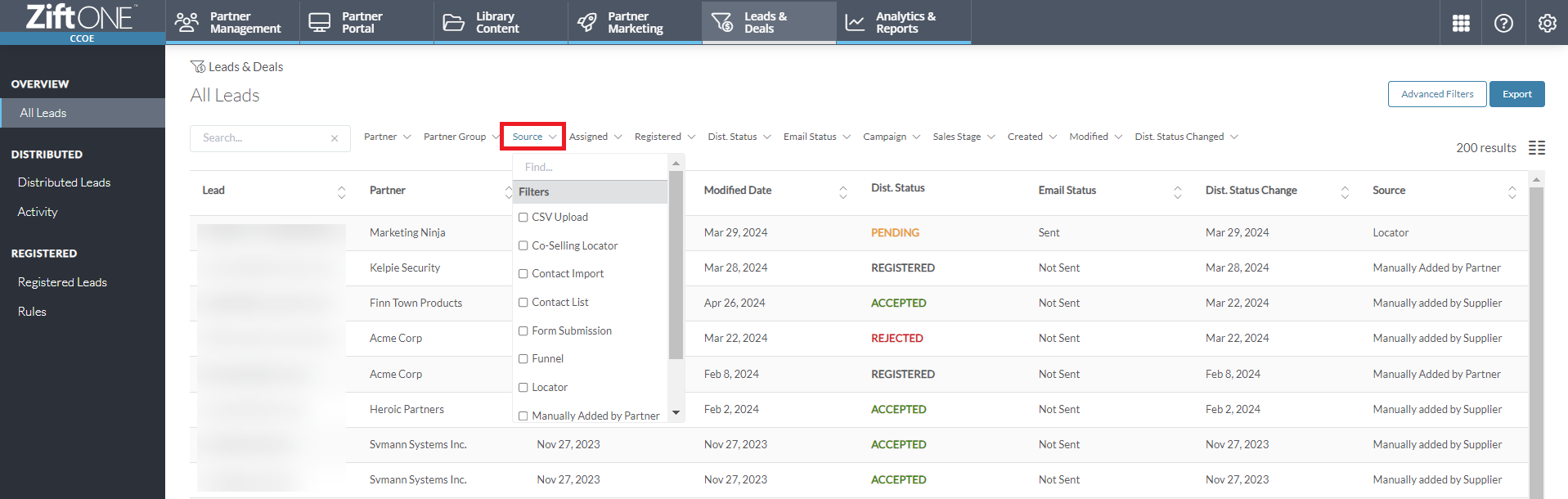Viewport: 1568px width, 499px height.
Task: Click the Leads & Deals funnel icon
Action: (722, 22)
